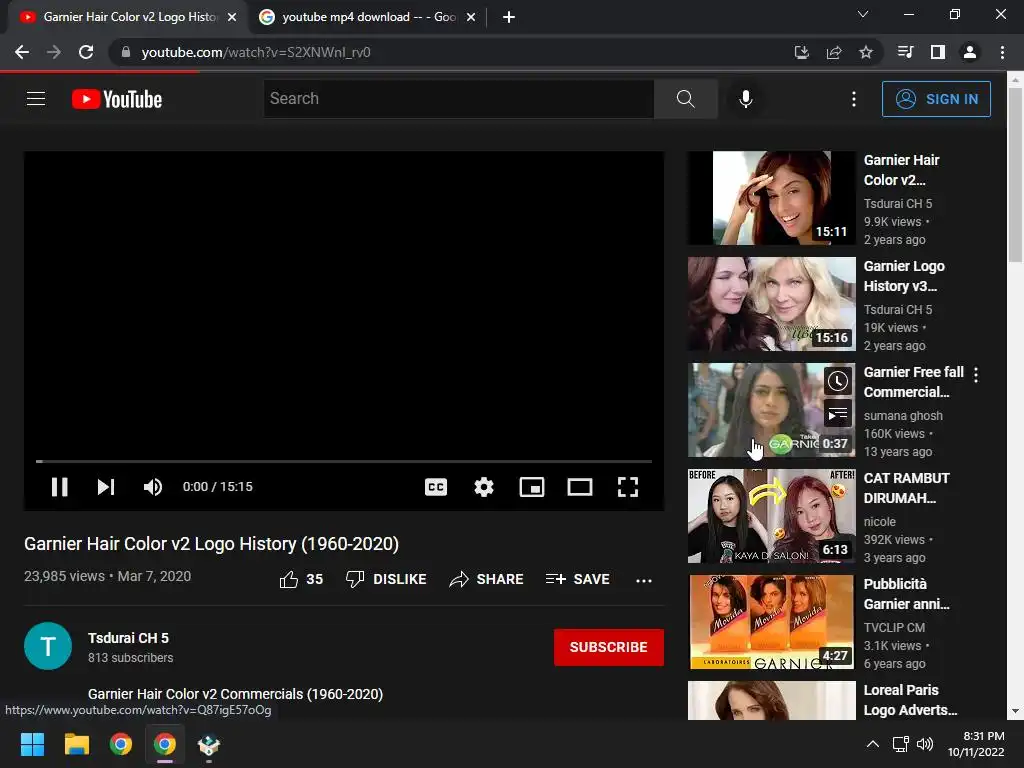Close the Garnier Hair Color v2 tab
Viewport: 1024px width, 768px height.
click(x=232, y=17)
